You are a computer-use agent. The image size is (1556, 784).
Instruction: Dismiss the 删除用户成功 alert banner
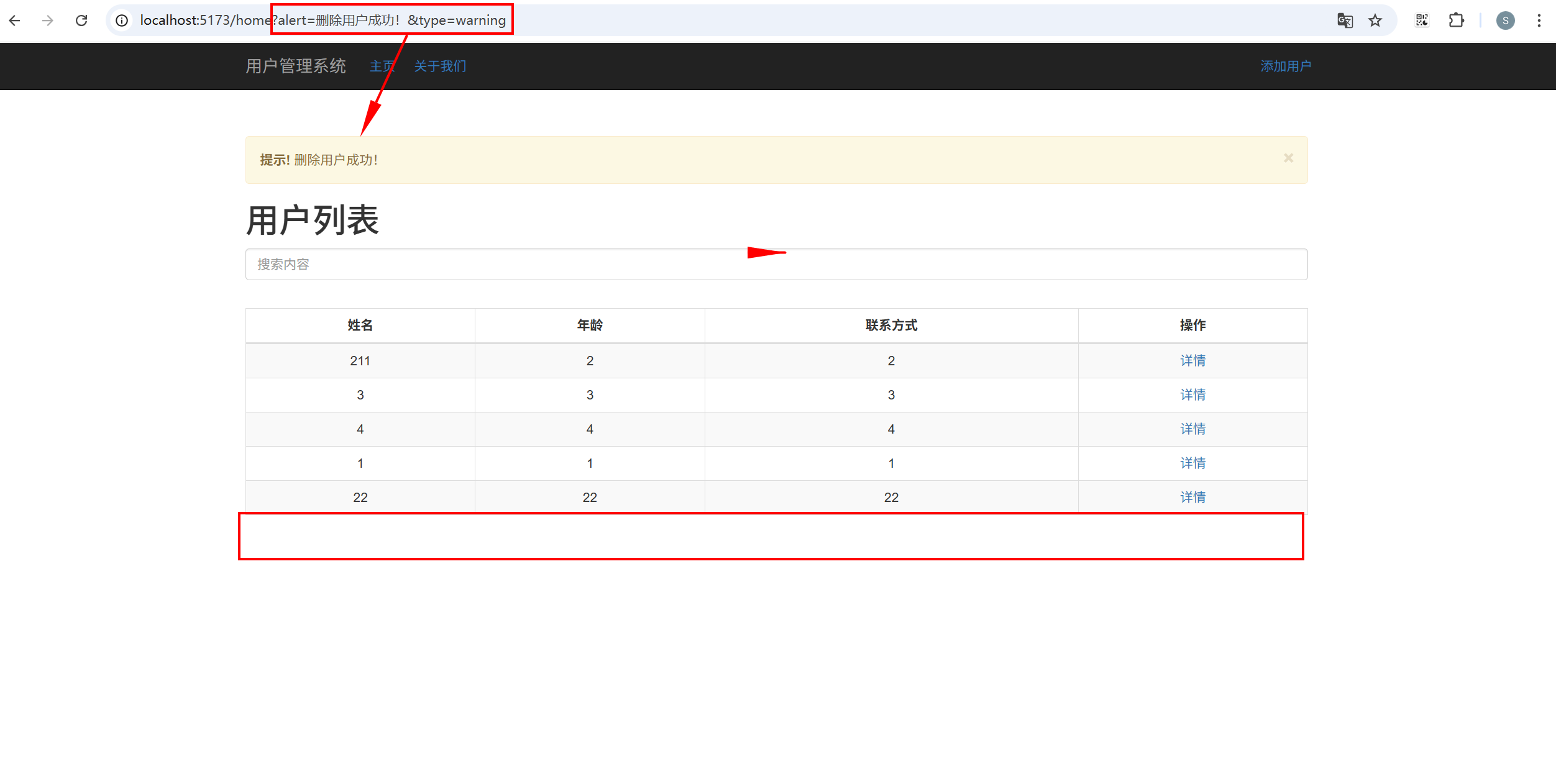(1288, 158)
